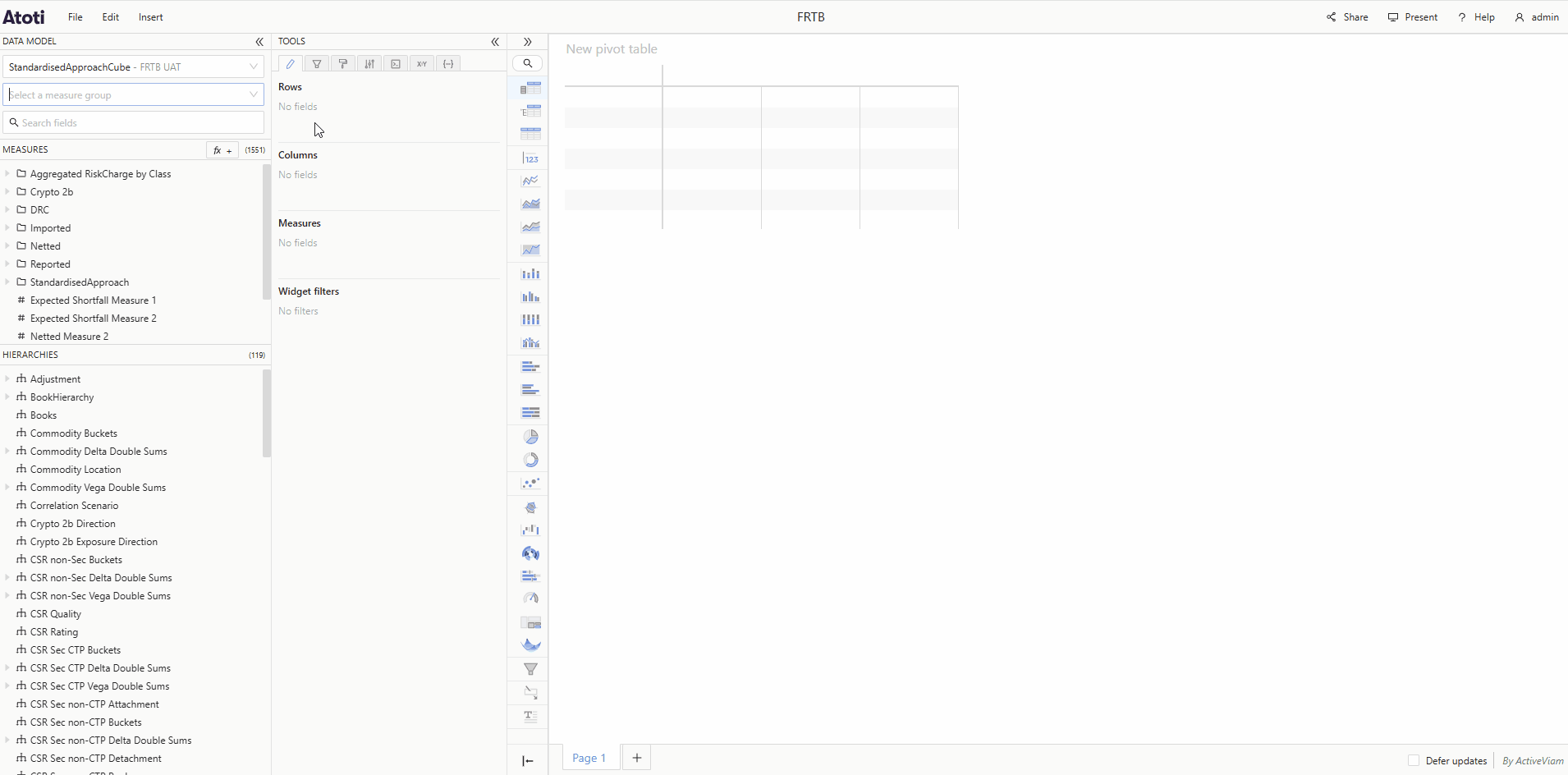Expand the Commodity Delta Double Sums hierarchy
The width and height of the screenshot is (1568, 775).
click(x=7, y=451)
